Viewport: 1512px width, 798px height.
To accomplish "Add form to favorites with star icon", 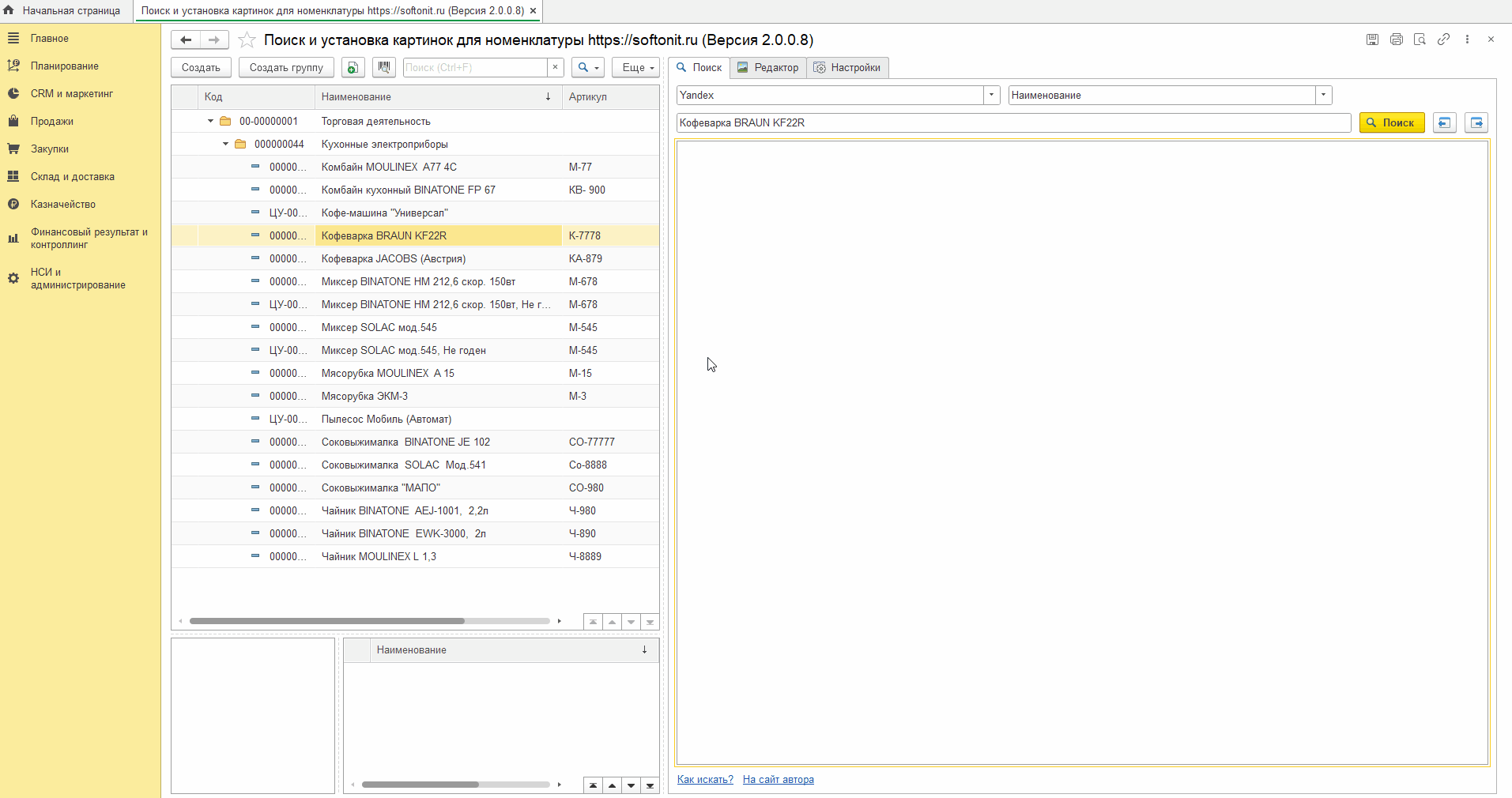I will pos(247,40).
